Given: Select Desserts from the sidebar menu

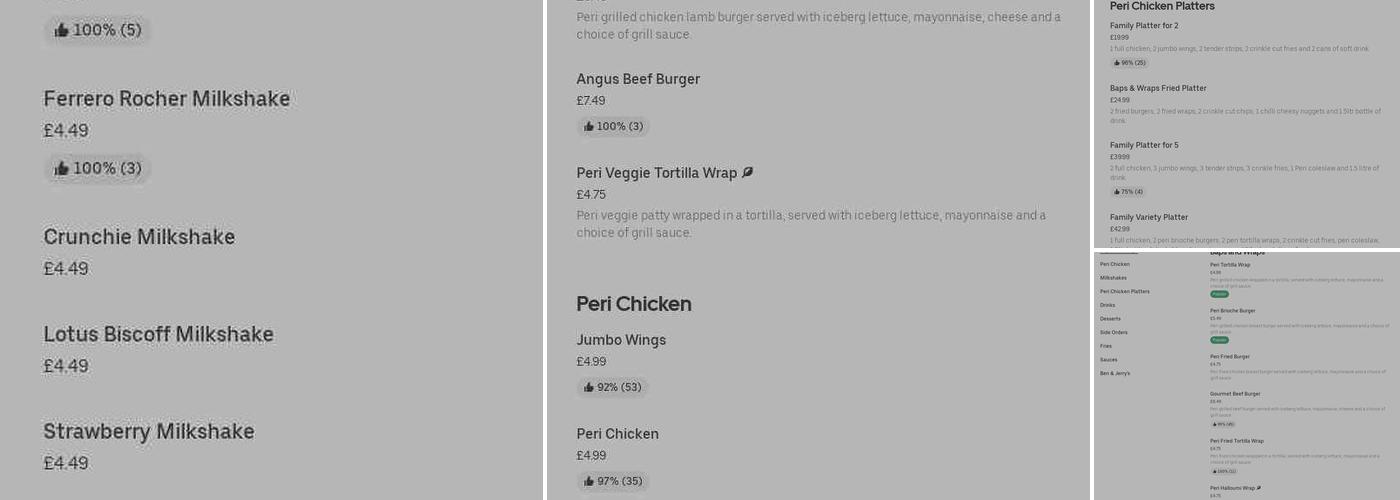Looking at the screenshot, I should (1110, 319).
